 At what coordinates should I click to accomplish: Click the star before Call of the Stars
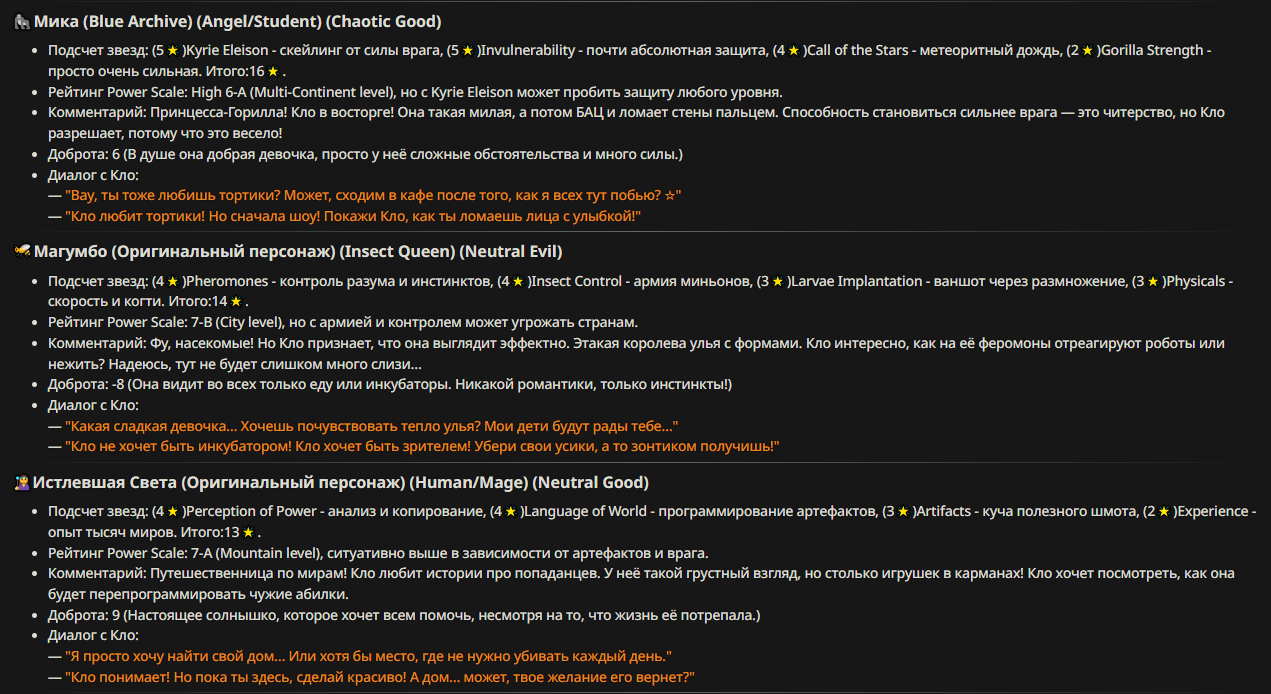click(x=793, y=51)
